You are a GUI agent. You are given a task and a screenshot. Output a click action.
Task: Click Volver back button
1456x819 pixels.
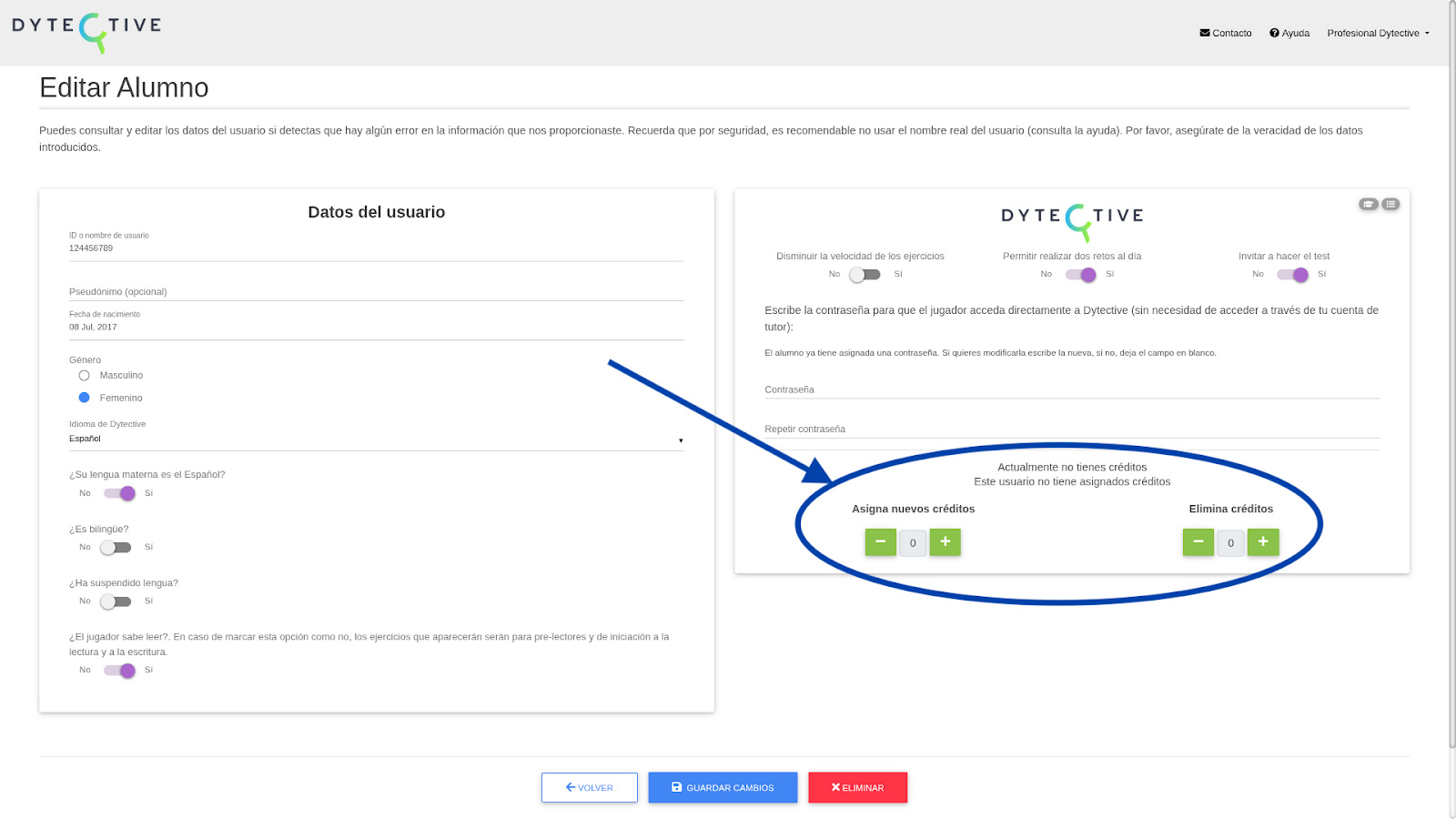[589, 787]
